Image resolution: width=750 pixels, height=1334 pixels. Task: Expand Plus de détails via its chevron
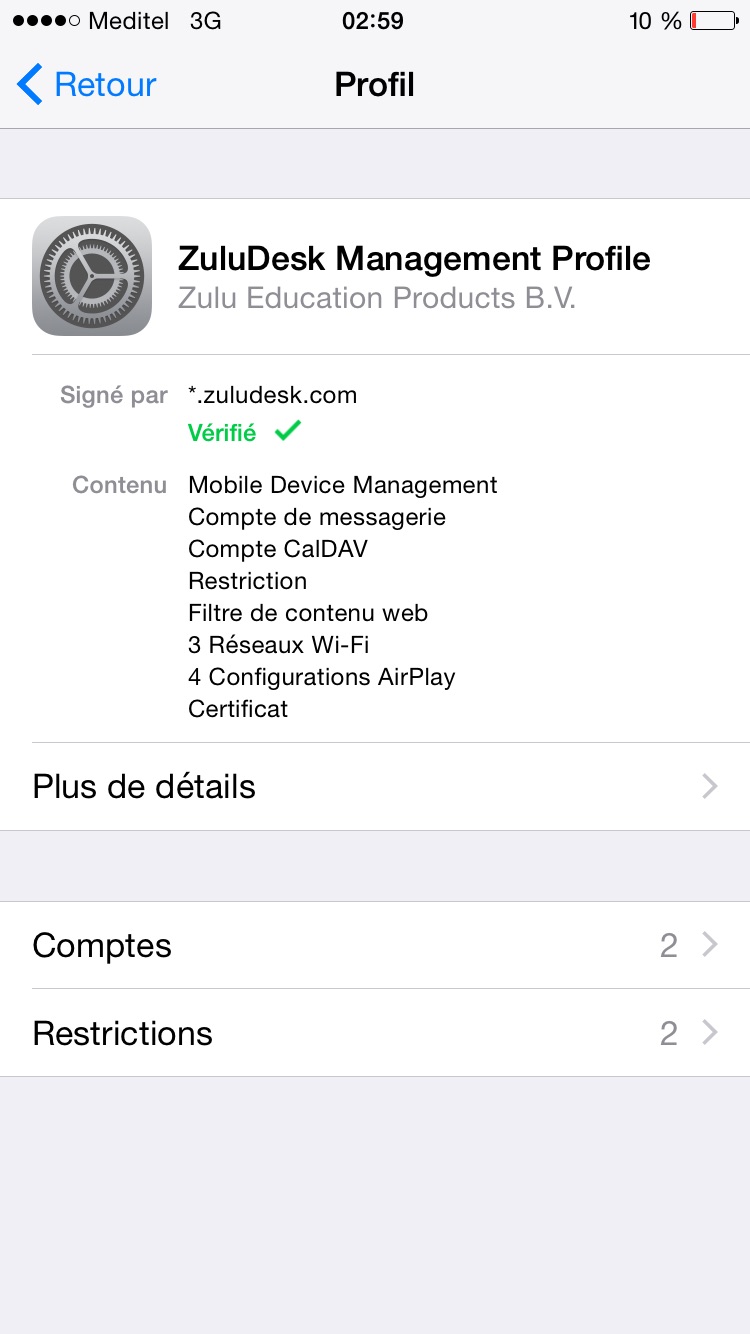tap(710, 787)
